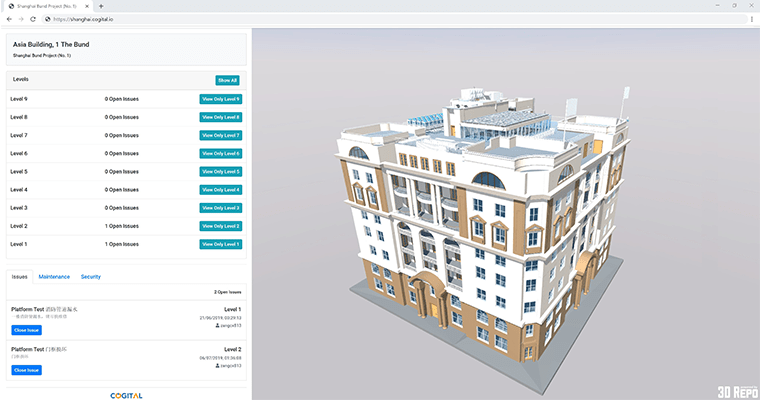The width and height of the screenshot is (760, 400).
Task: Click View Only Level 3 button
Action: [x=221, y=208]
